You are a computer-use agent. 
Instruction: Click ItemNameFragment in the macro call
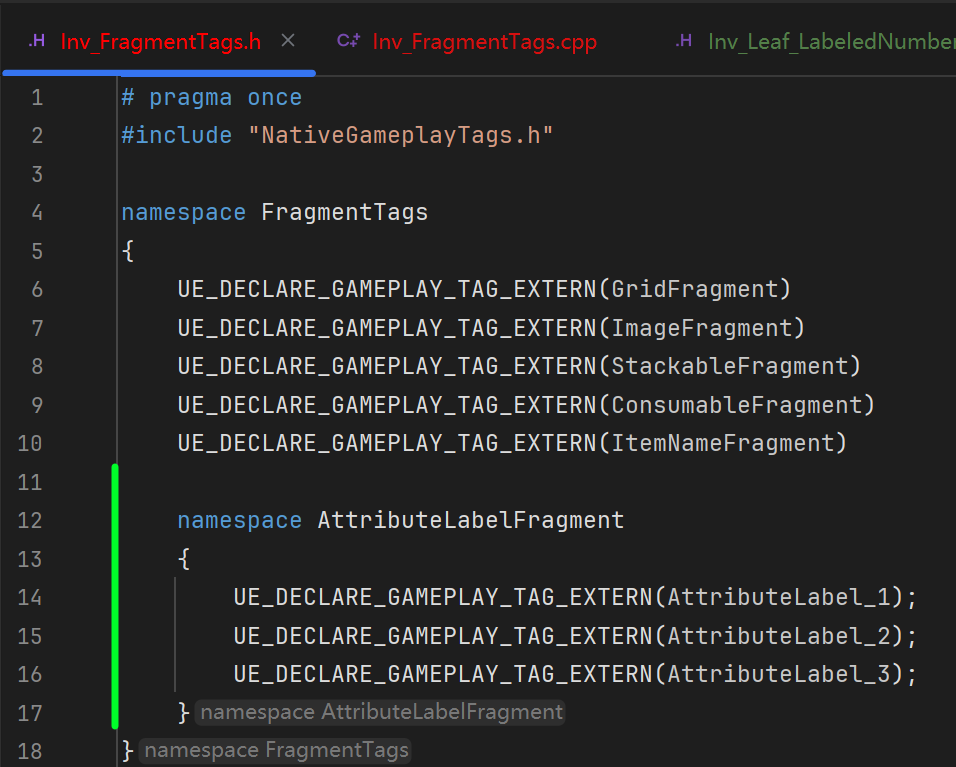pyautogui.click(x=722, y=443)
